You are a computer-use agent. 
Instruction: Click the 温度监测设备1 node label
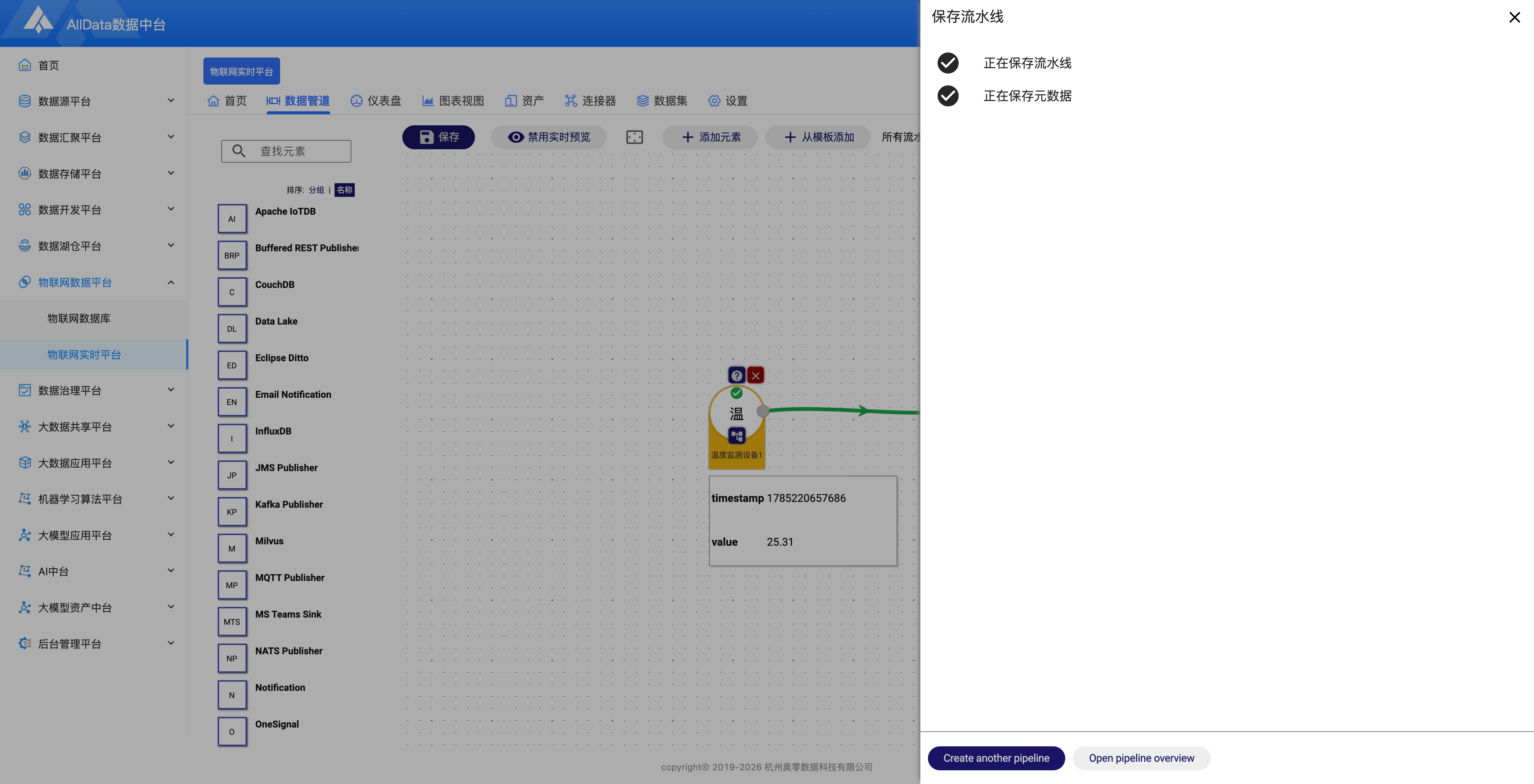[x=737, y=455]
